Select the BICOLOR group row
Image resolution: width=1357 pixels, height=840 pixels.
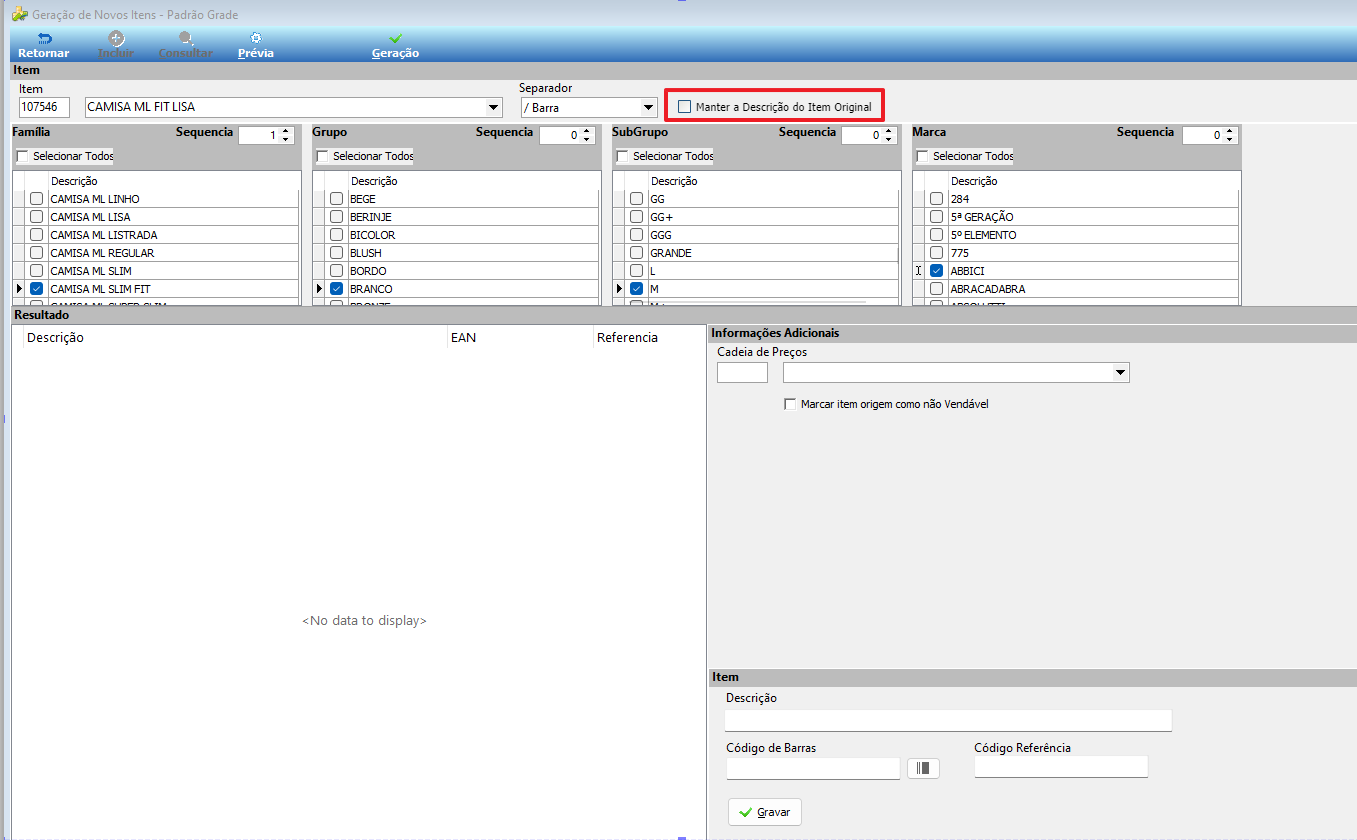(x=456, y=235)
